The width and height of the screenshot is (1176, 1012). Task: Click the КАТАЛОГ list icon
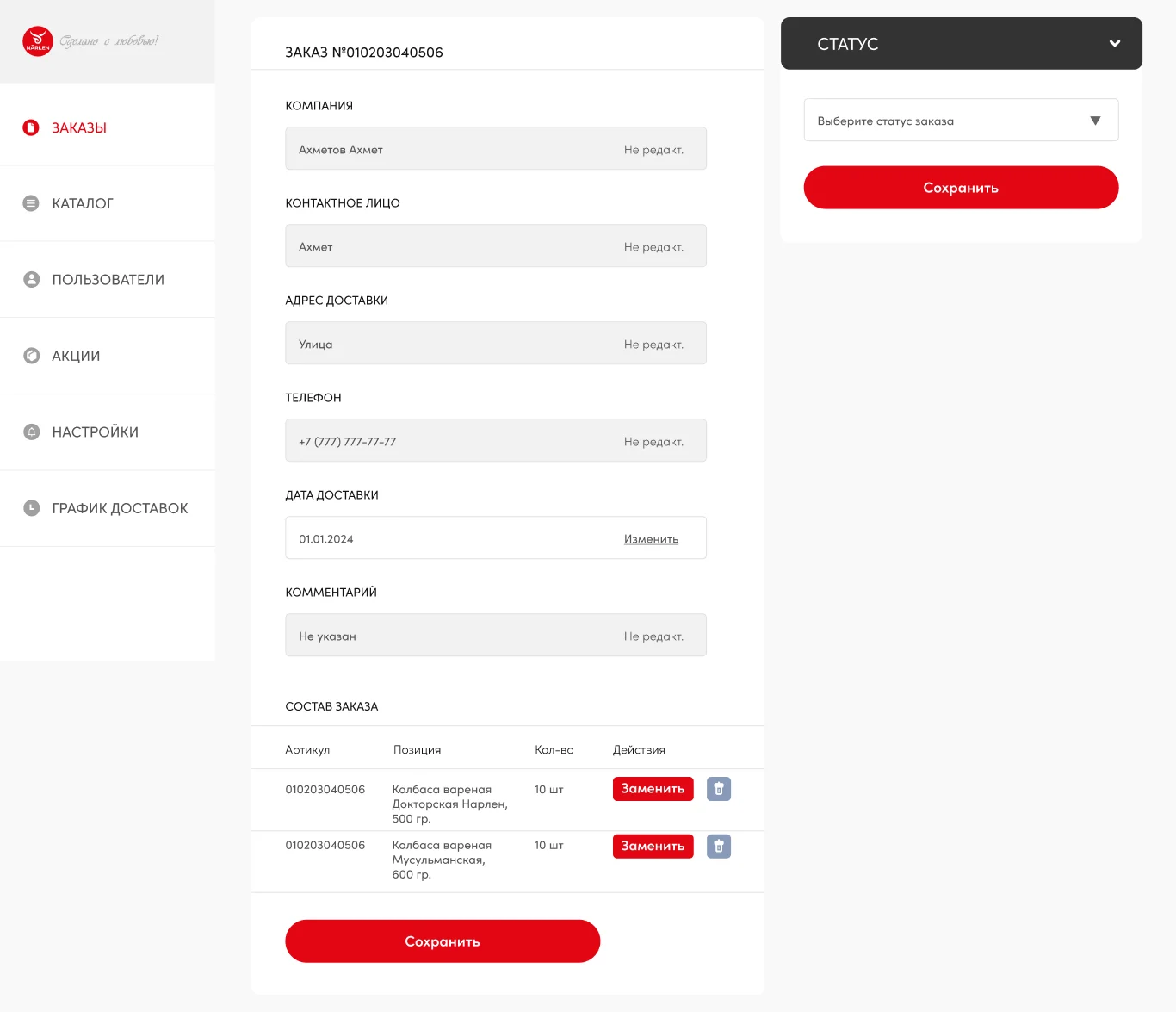[31, 203]
